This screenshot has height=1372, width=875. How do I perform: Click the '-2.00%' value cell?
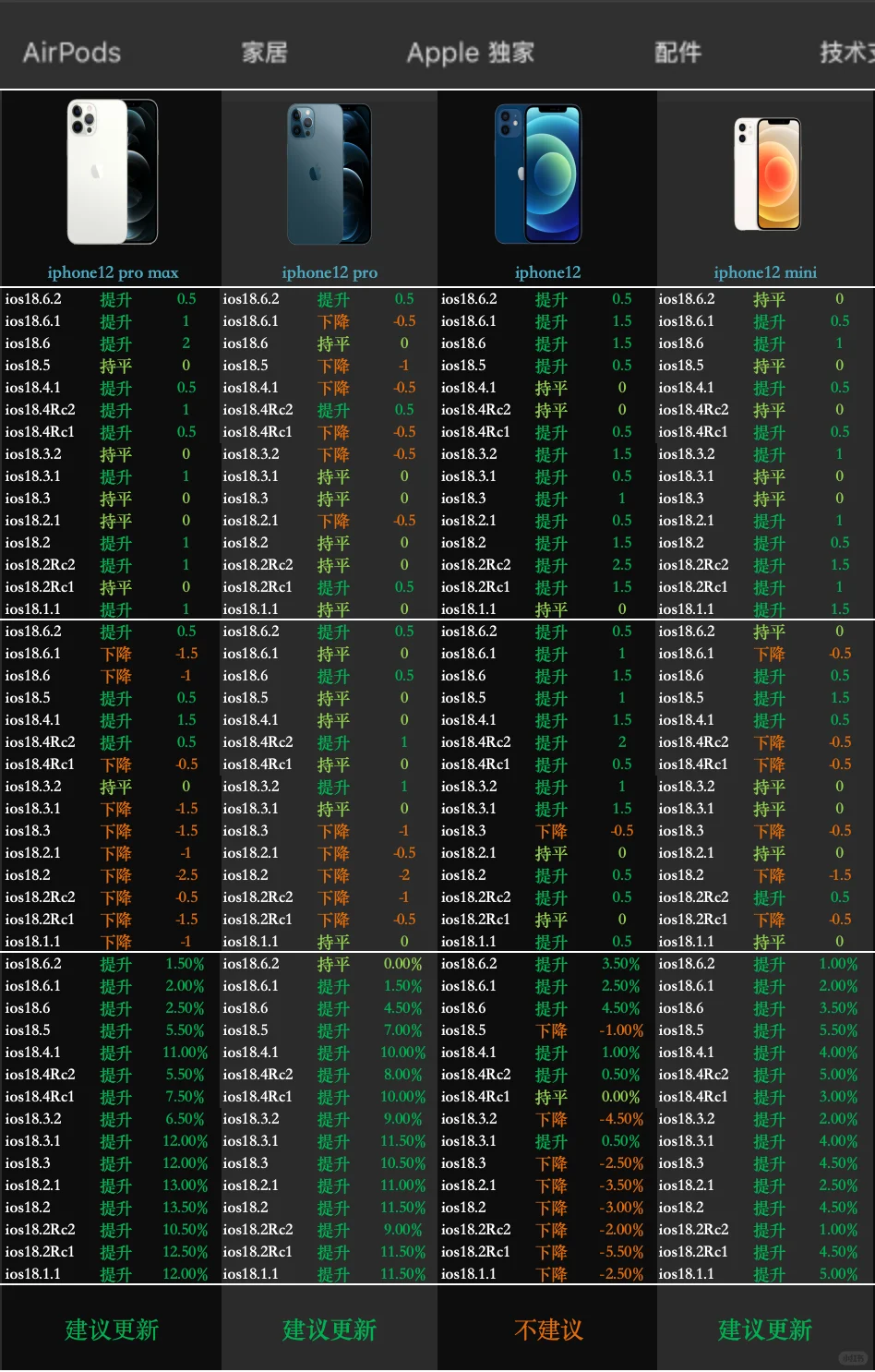point(621,1230)
